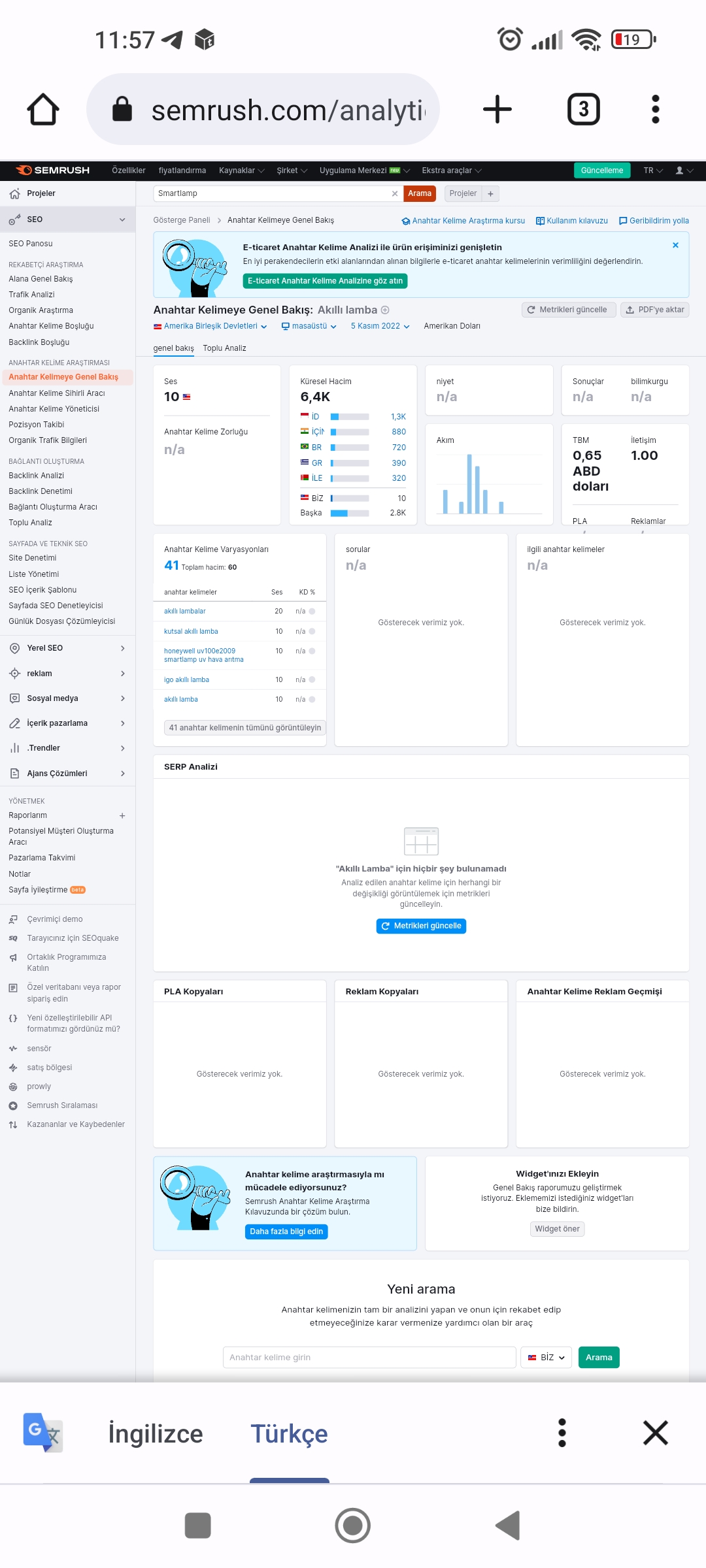Open the Kullanım kılavuzu link
Screen dimensions: 706x1568
572,221
